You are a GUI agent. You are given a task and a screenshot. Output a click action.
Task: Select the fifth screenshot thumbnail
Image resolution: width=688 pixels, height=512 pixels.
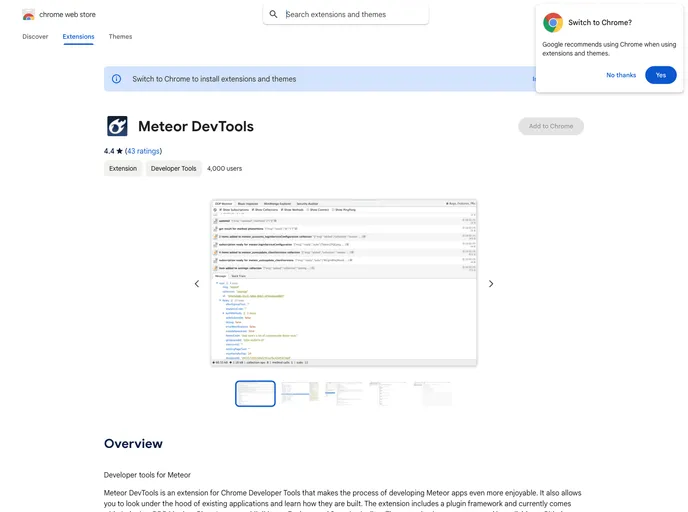point(432,394)
